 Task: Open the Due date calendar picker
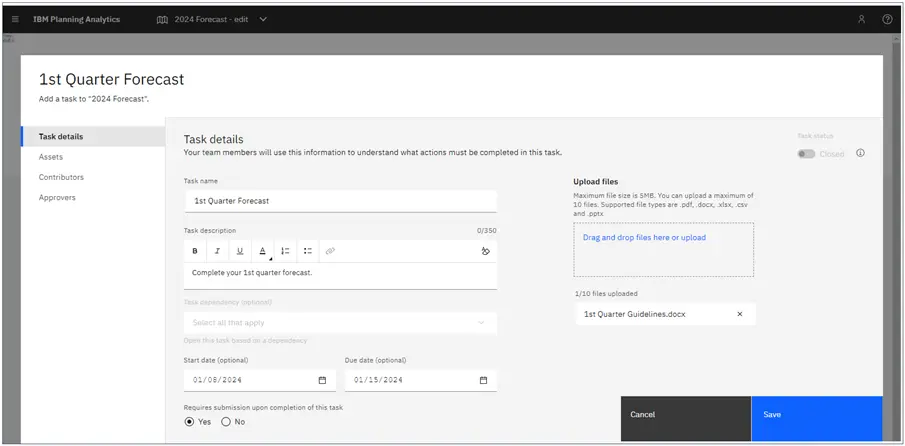click(484, 380)
